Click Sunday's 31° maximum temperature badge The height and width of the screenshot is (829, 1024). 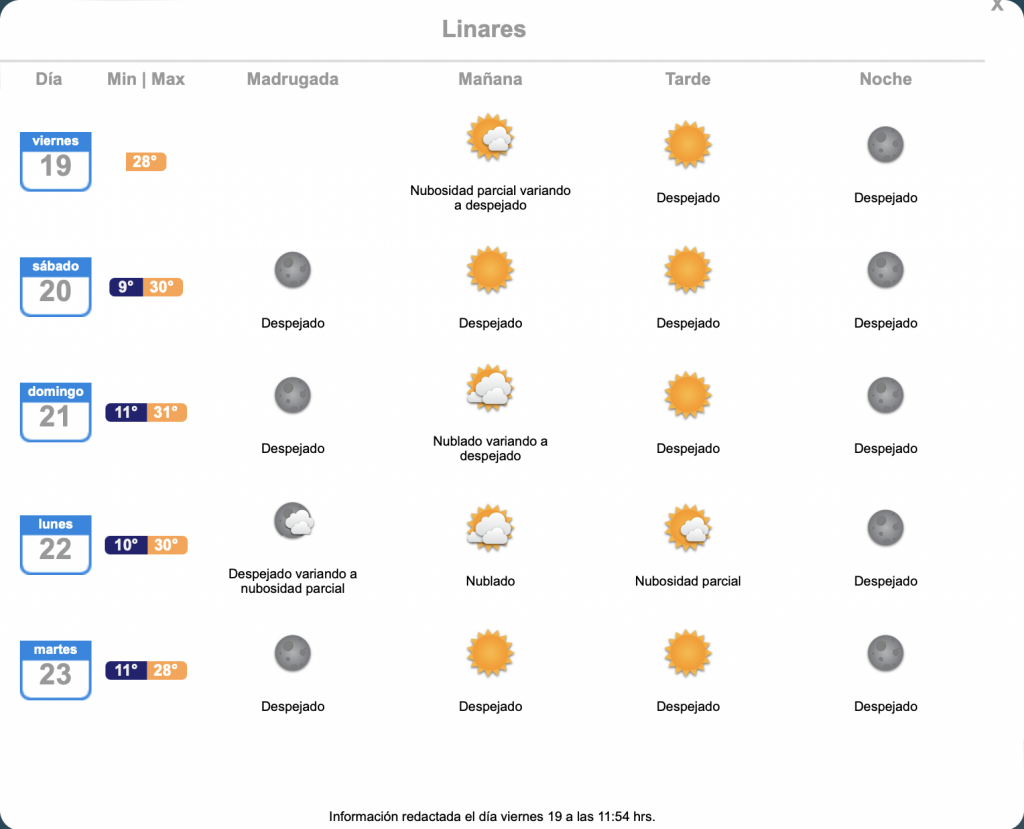pos(167,412)
